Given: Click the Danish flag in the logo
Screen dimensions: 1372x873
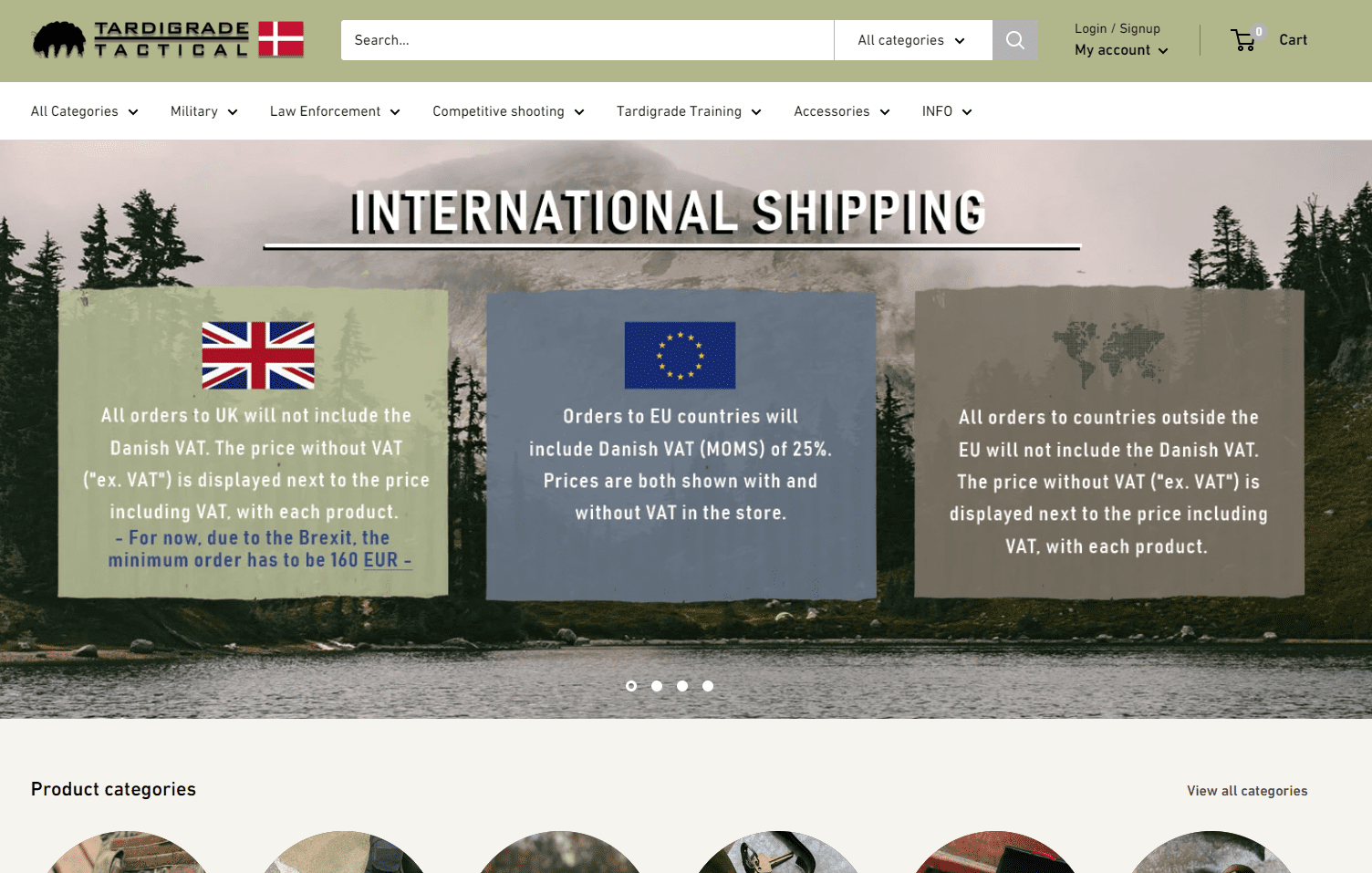Looking at the screenshot, I should (281, 39).
